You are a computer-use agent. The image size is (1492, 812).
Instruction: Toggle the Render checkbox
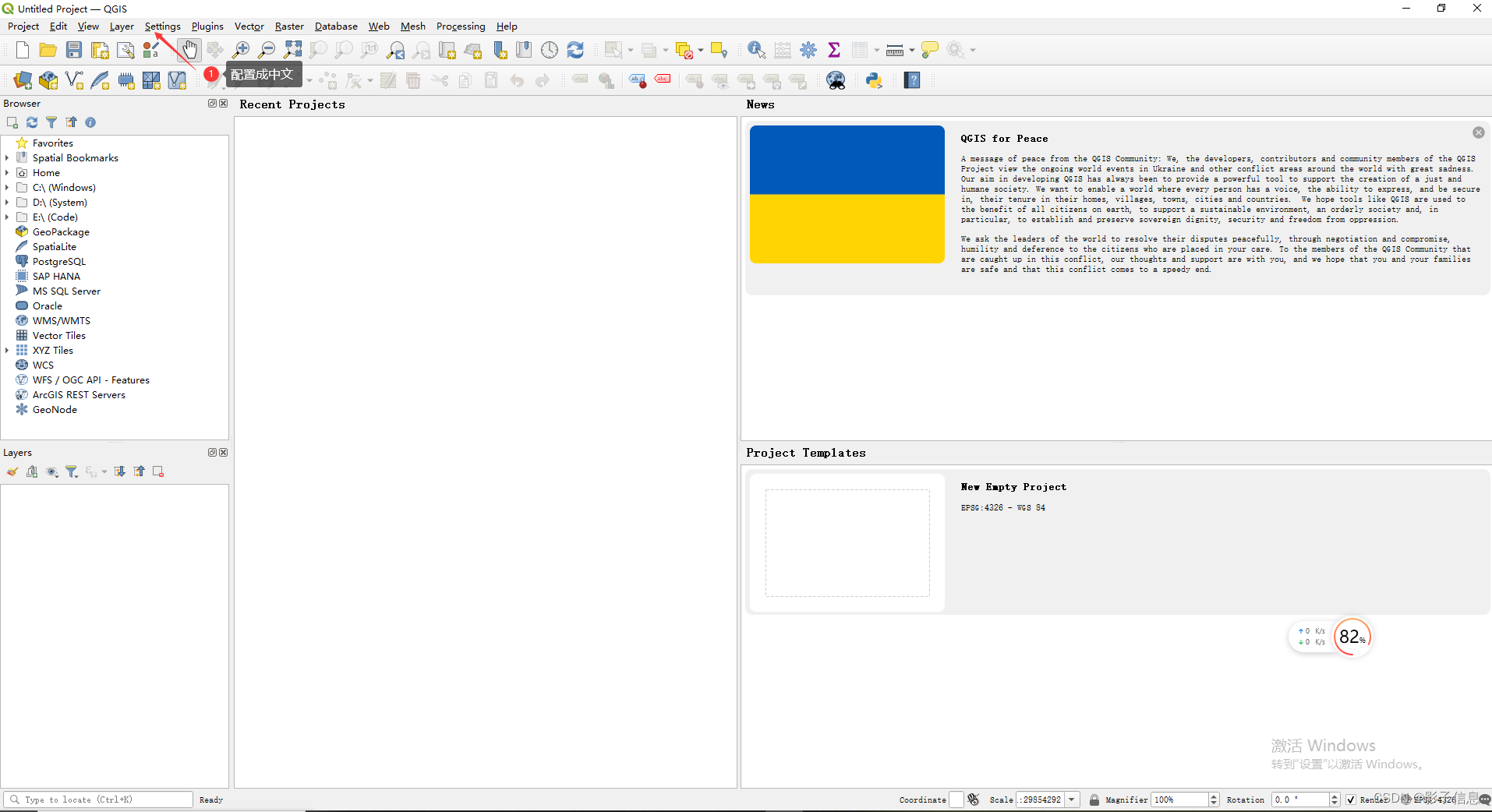coord(1351,800)
